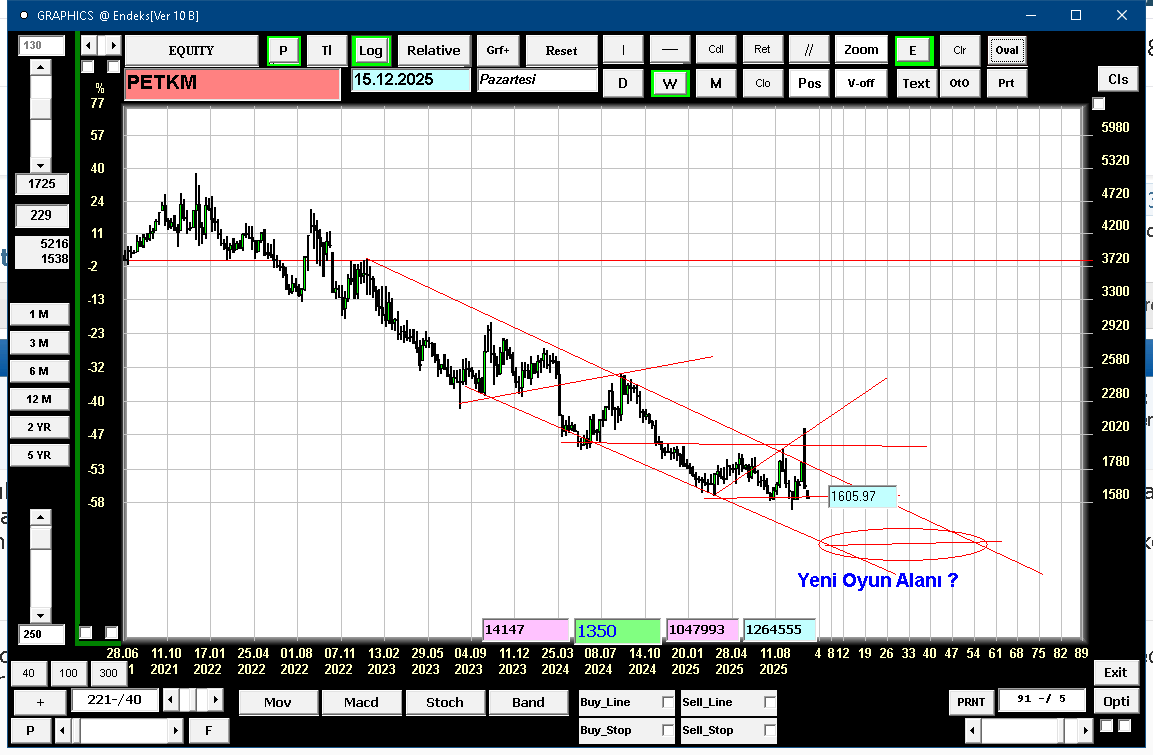Tick the Sell_Line checkbox
This screenshot has width=1153, height=755.
[x=769, y=703]
